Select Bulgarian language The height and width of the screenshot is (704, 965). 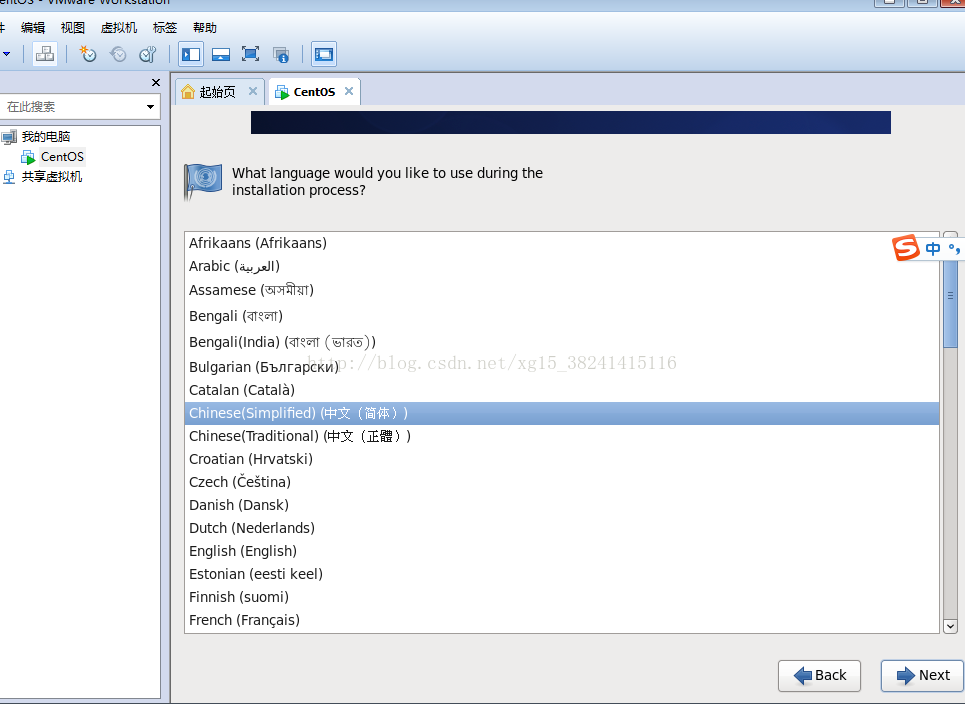pyautogui.click(x=562, y=367)
